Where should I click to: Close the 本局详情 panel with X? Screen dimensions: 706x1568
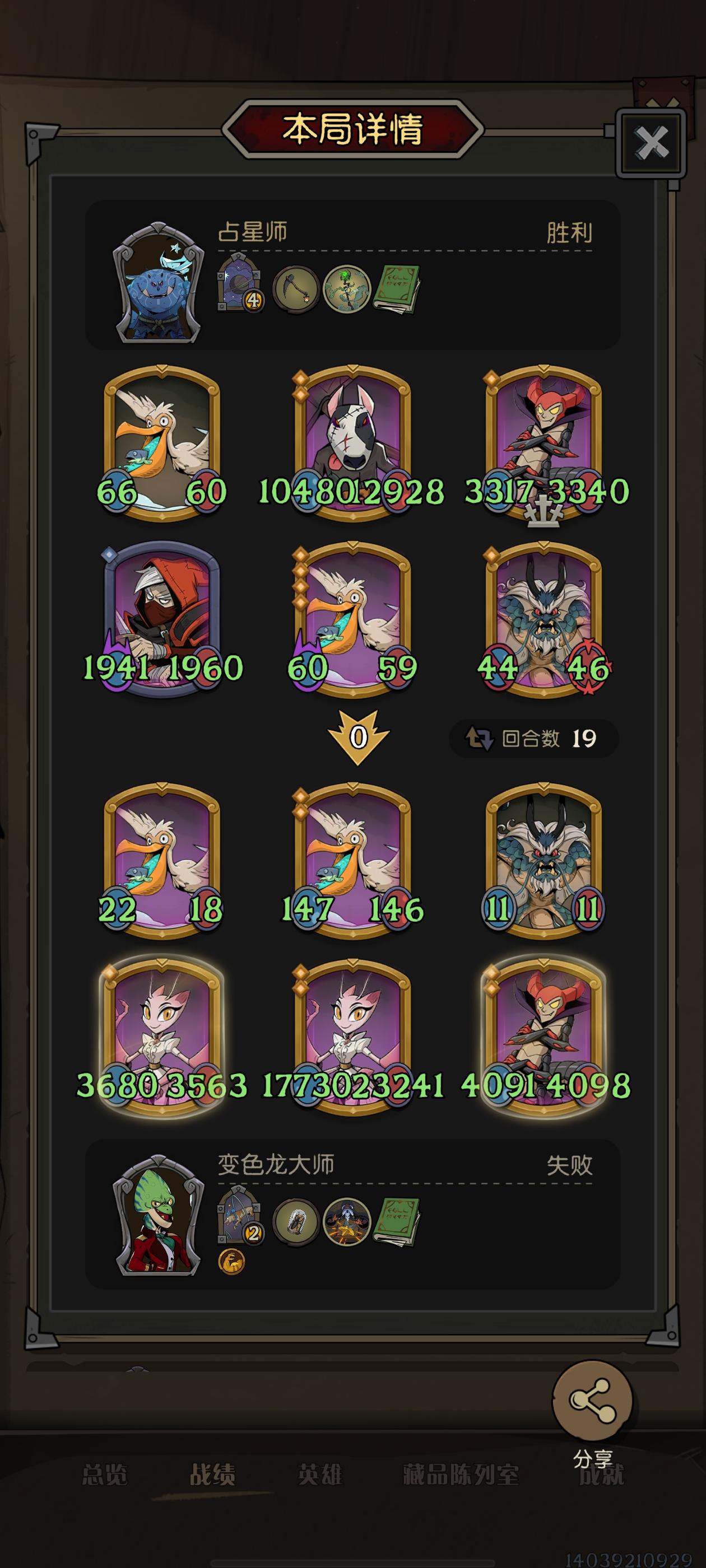pyautogui.click(x=651, y=144)
